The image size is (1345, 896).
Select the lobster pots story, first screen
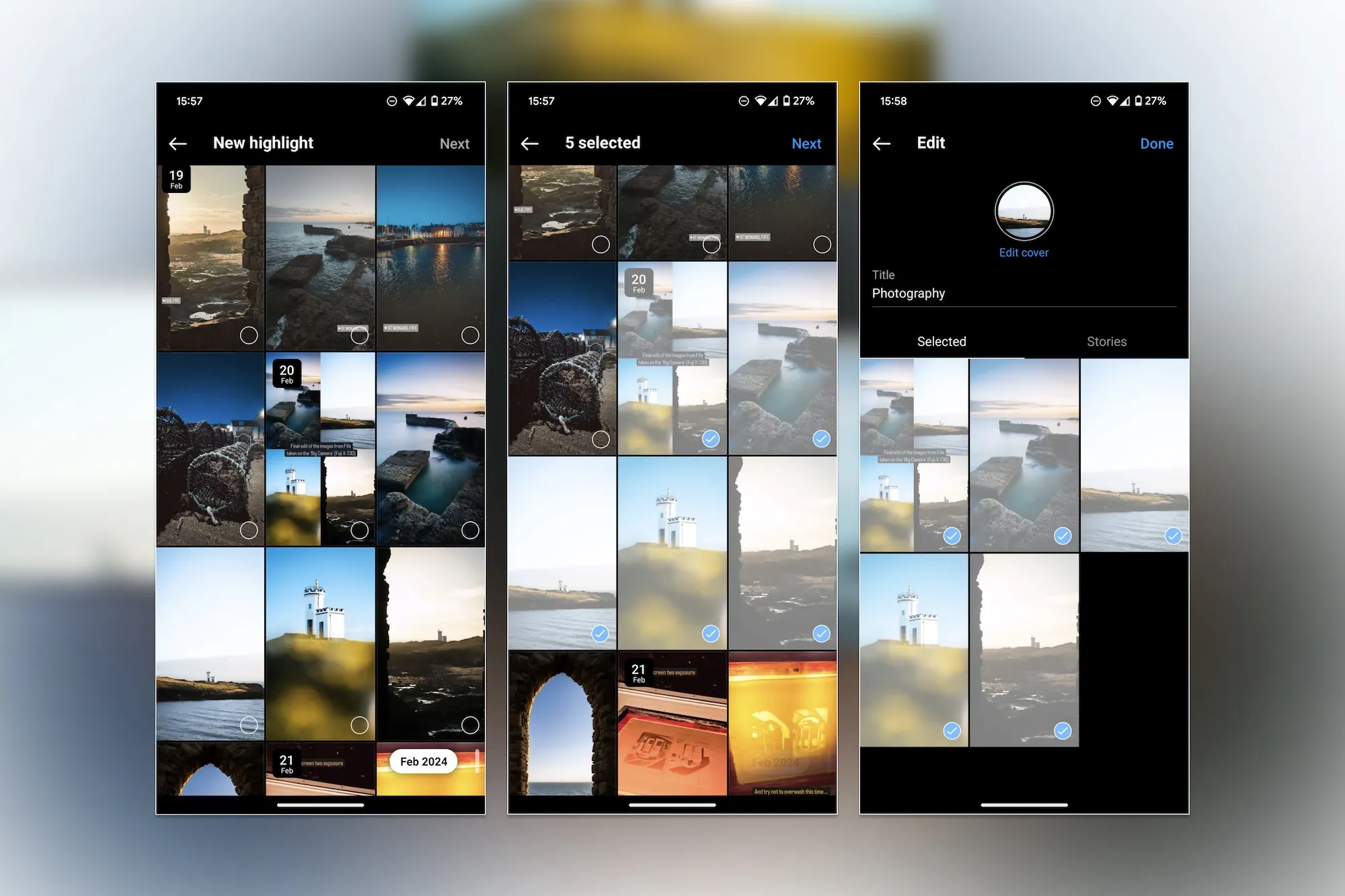[249, 530]
